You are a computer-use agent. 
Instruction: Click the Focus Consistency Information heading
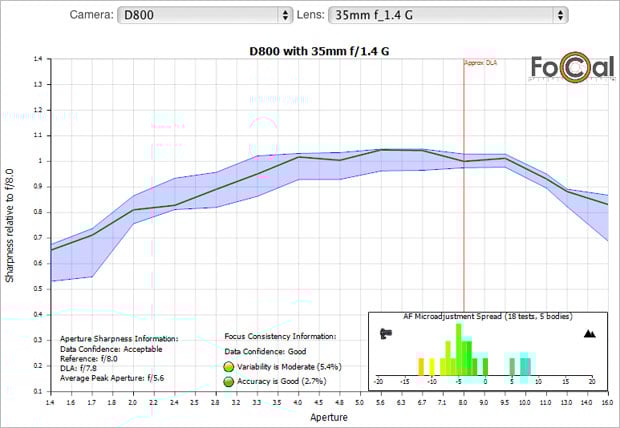[x=280, y=336]
